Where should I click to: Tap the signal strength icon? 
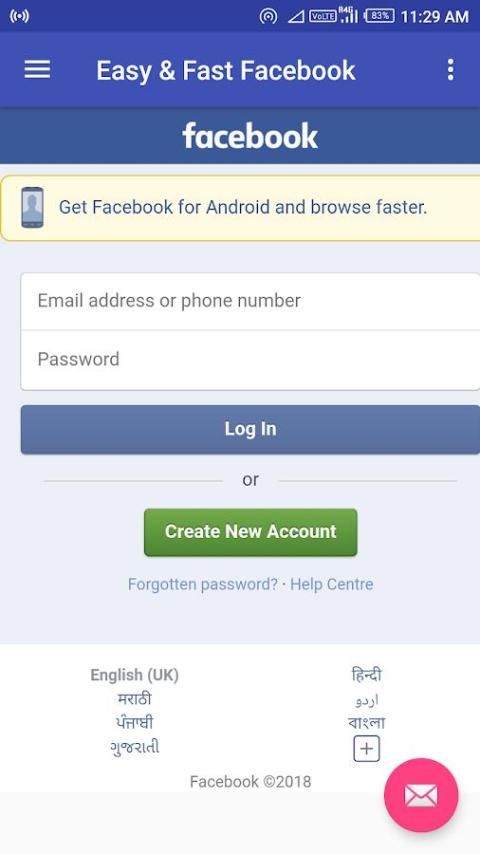[x=349, y=15]
